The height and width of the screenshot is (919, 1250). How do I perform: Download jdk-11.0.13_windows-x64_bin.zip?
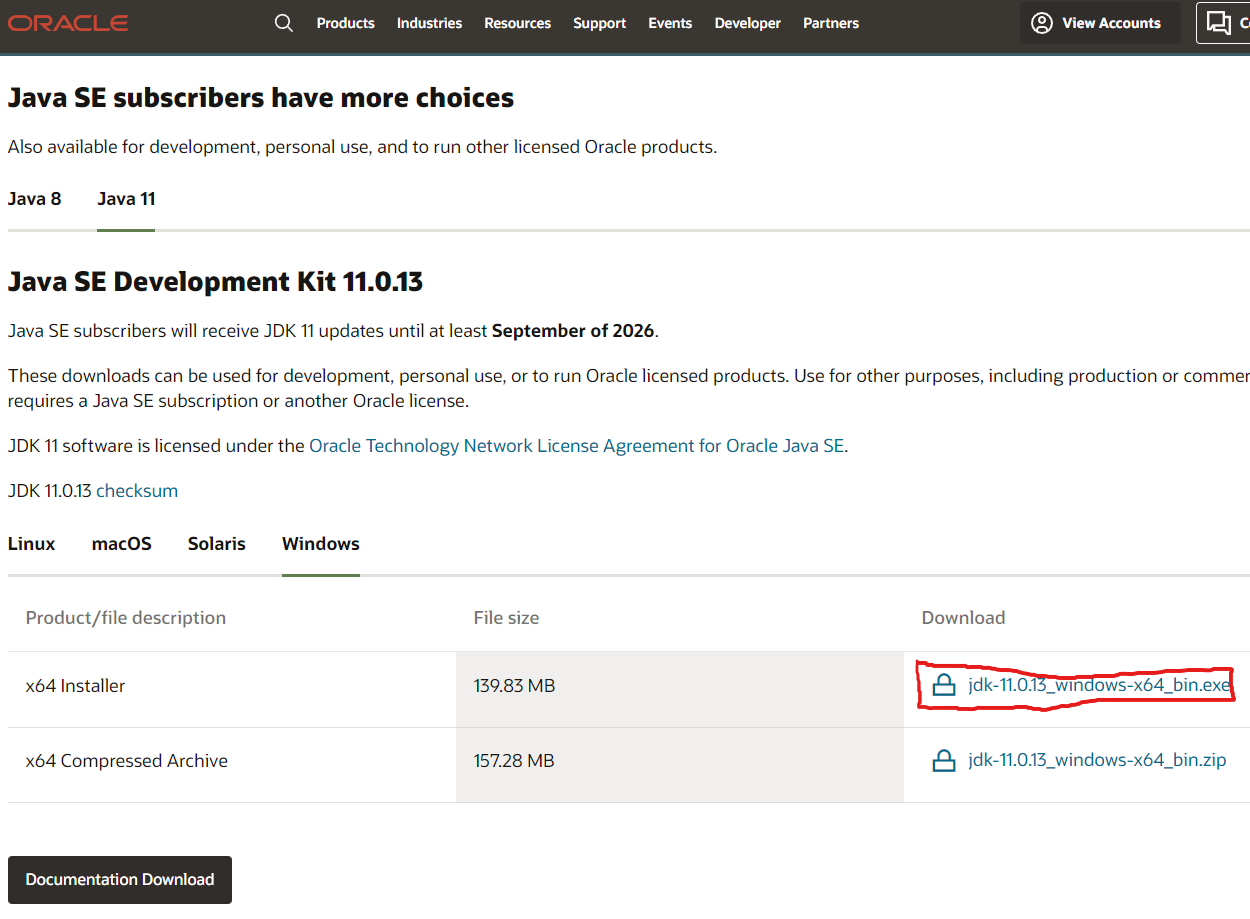(1097, 760)
